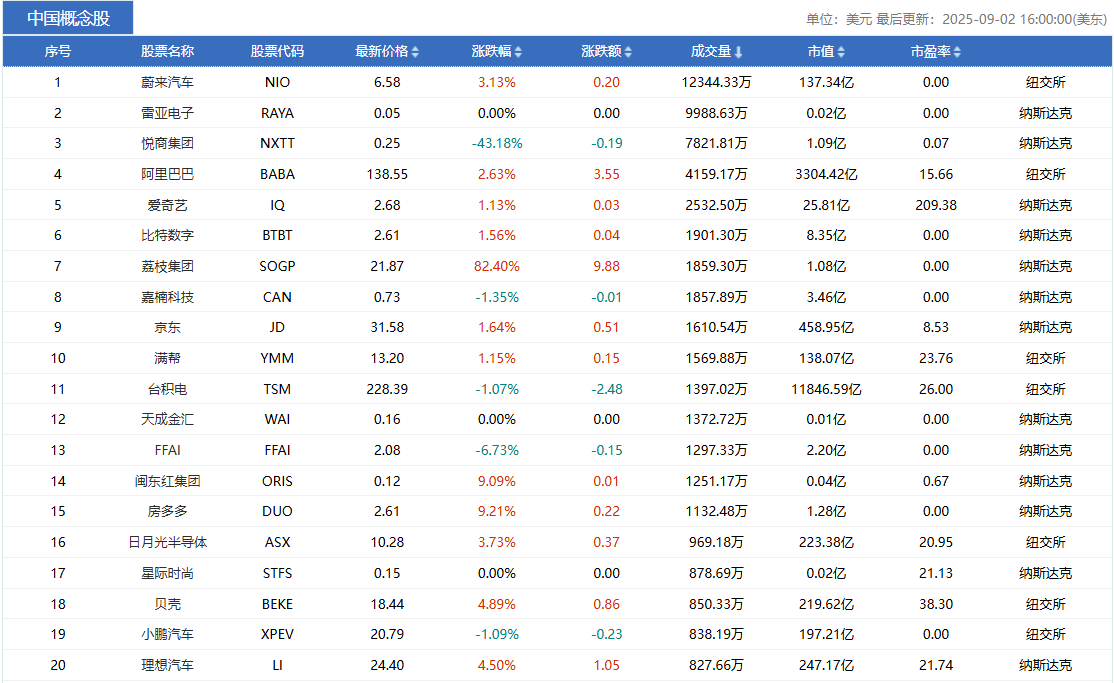Click the -43.18% change value
Image resolution: width=1114 pixels, height=683 pixels.
pyautogui.click(x=497, y=144)
